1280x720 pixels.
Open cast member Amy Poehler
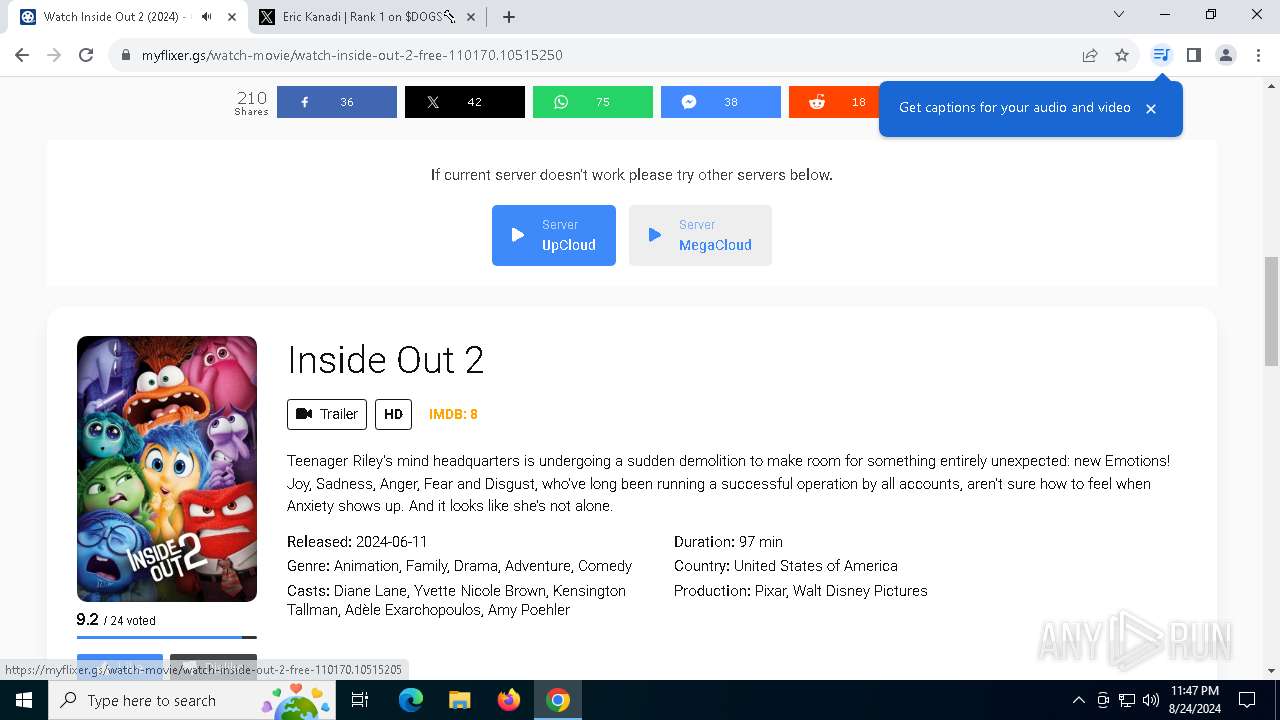[529, 610]
